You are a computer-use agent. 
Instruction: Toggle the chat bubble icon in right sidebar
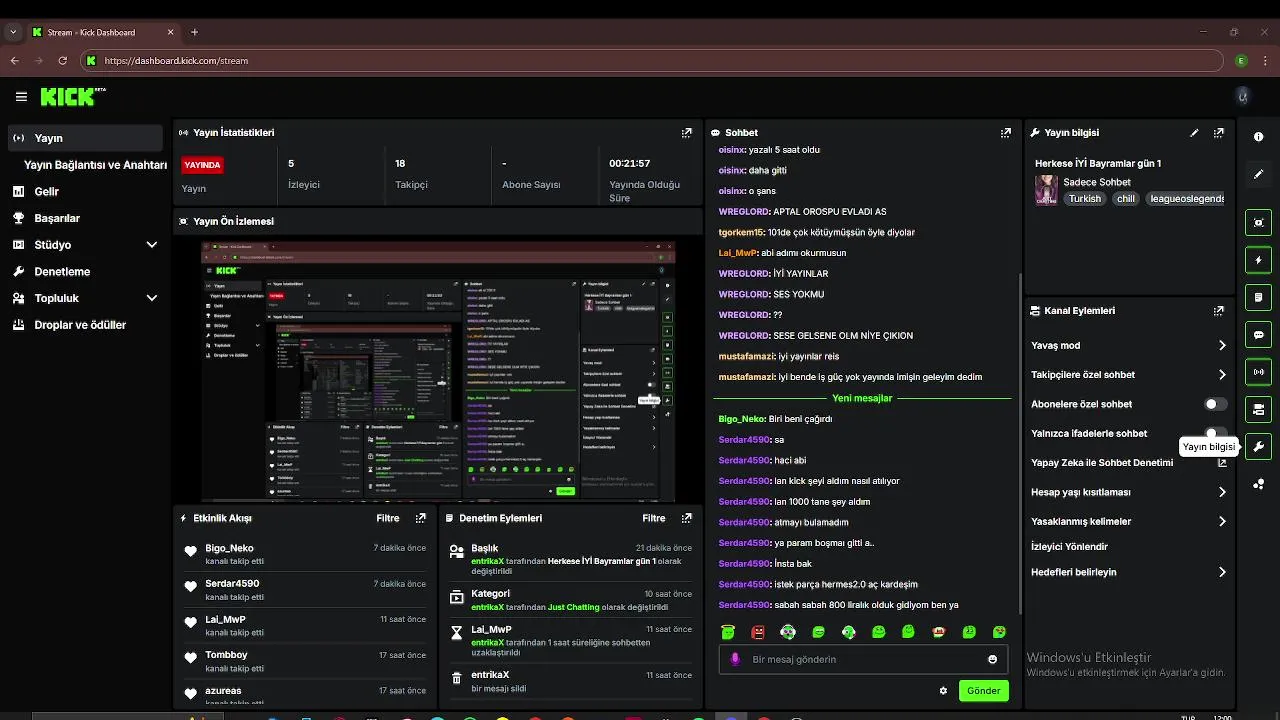click(x=1258, y=335)
